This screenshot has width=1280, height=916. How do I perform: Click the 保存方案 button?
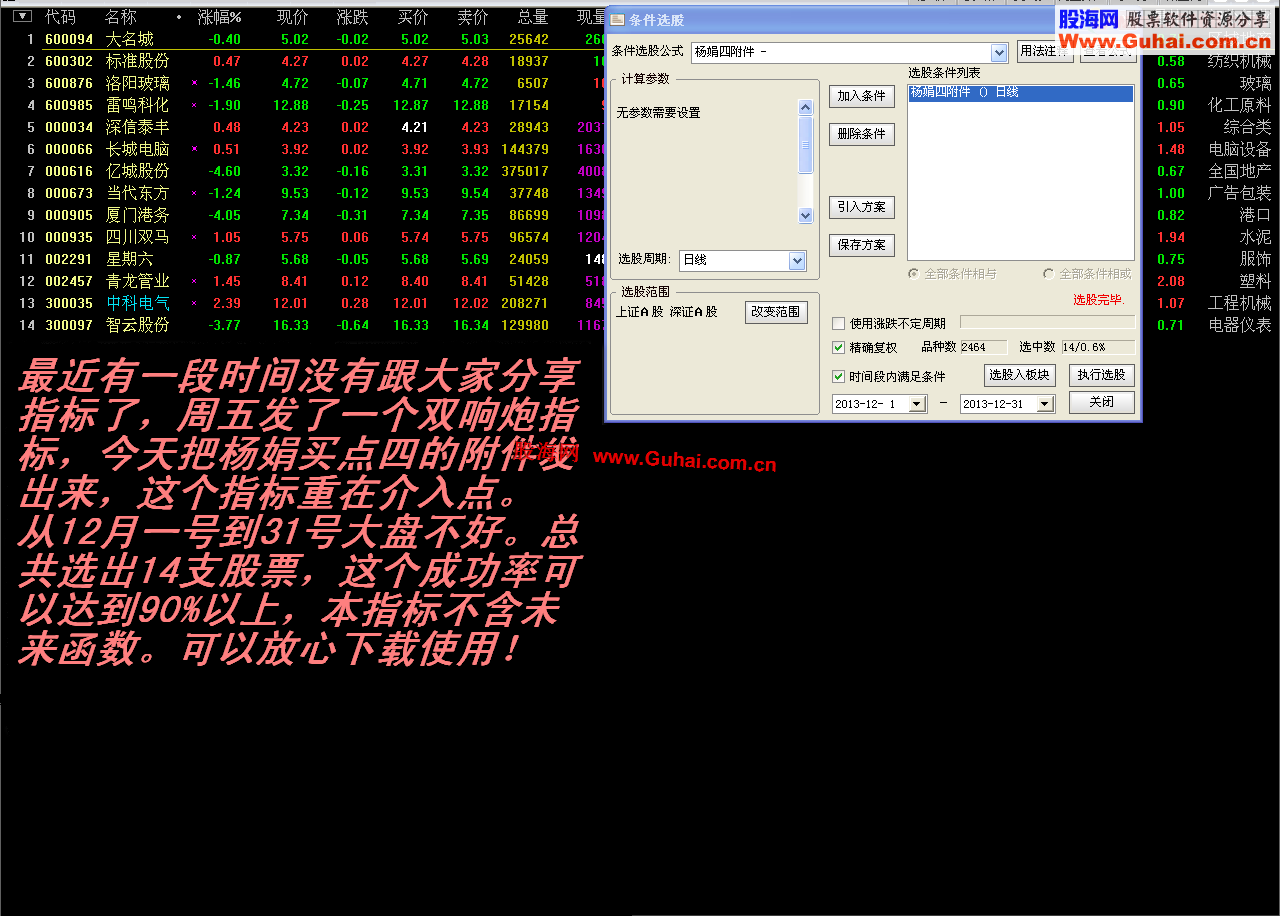point(861,245)
